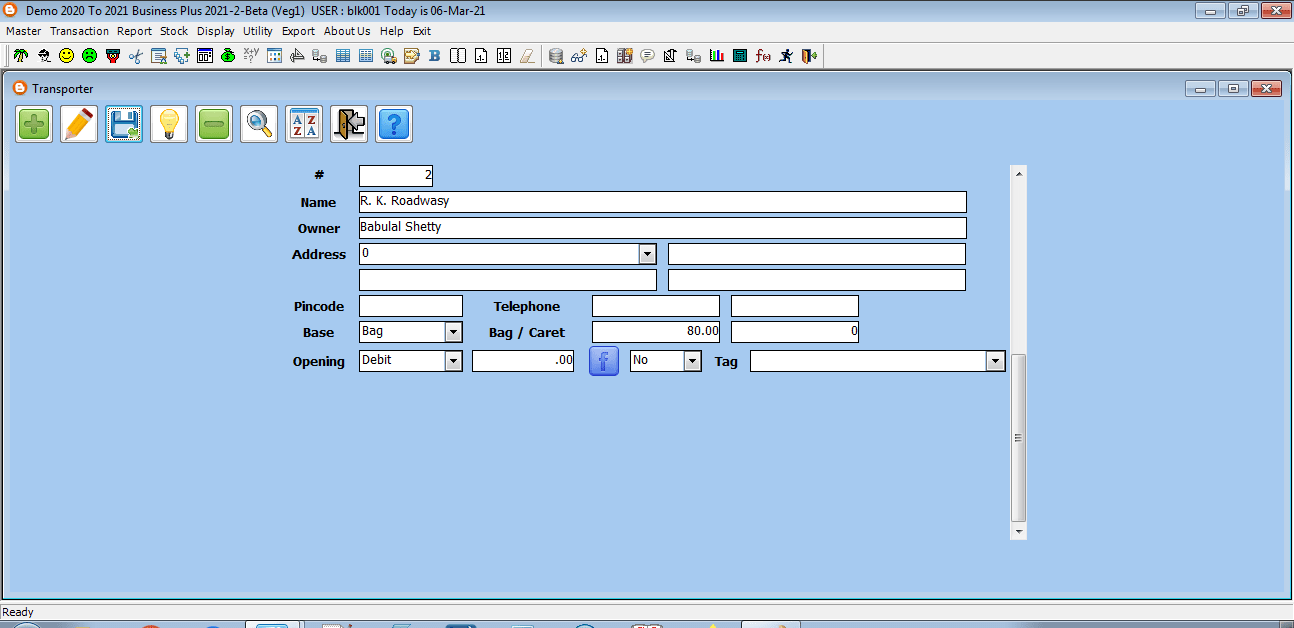Click the Pincode input field
Image resolution: width=1294 pixels, height=628 pixels.
(410, 306)
